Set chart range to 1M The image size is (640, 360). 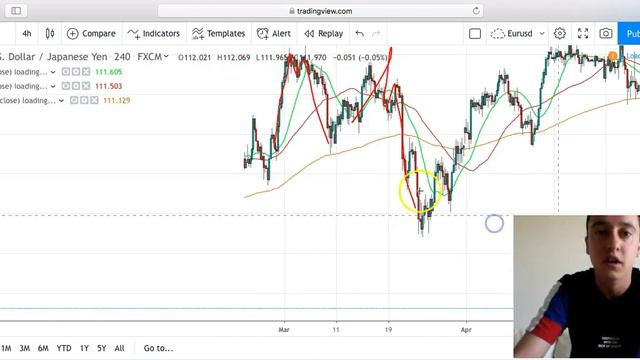(x=6, y=348)
